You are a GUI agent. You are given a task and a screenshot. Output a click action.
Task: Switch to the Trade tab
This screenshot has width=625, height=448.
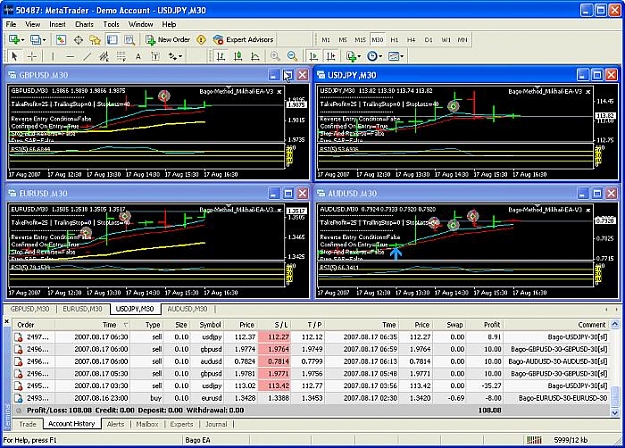click(28, 424)
